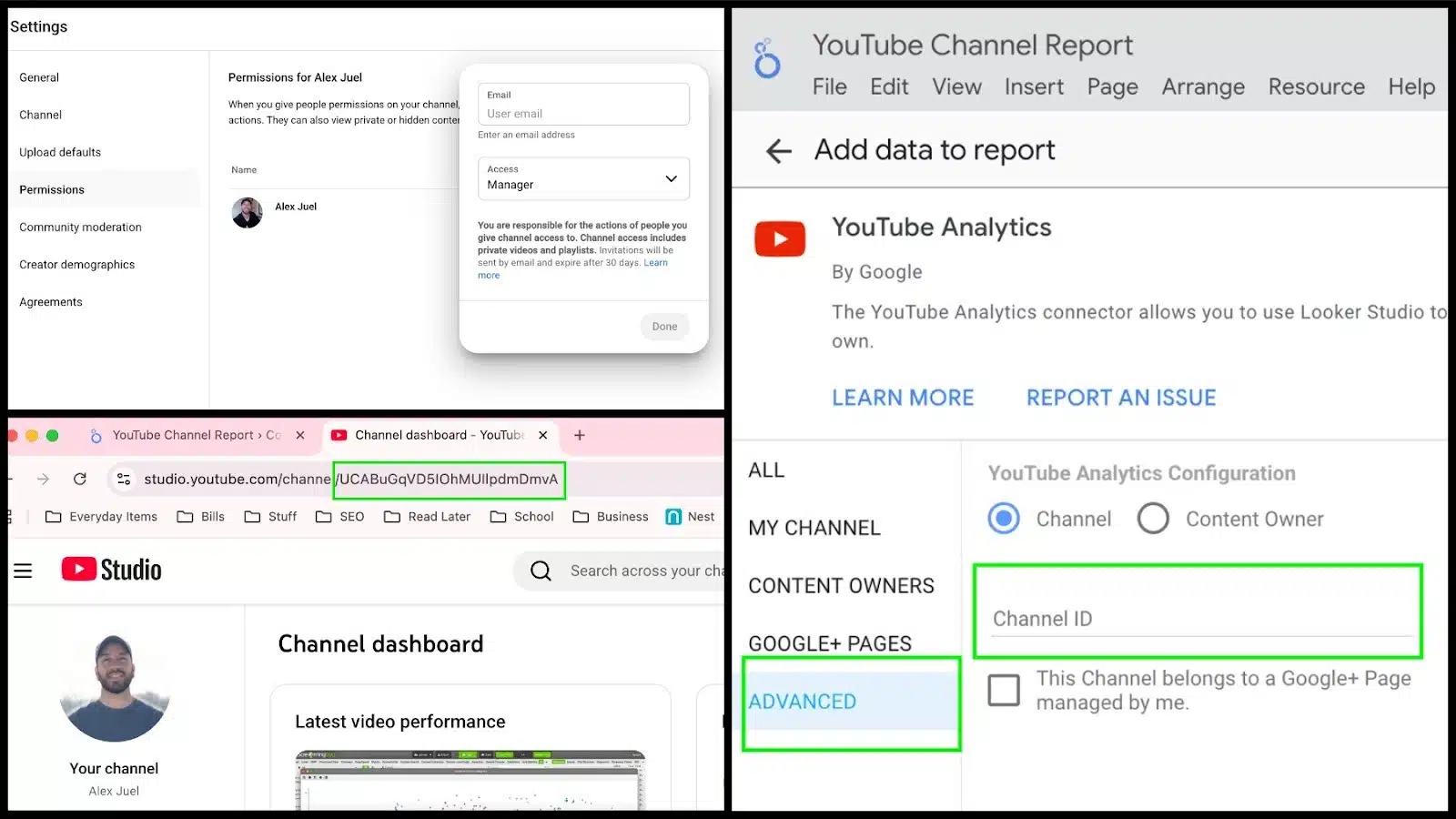Switch to YouTube Channel Report browser tab
Screen dimensions: 1456x819
click(196, 435)
